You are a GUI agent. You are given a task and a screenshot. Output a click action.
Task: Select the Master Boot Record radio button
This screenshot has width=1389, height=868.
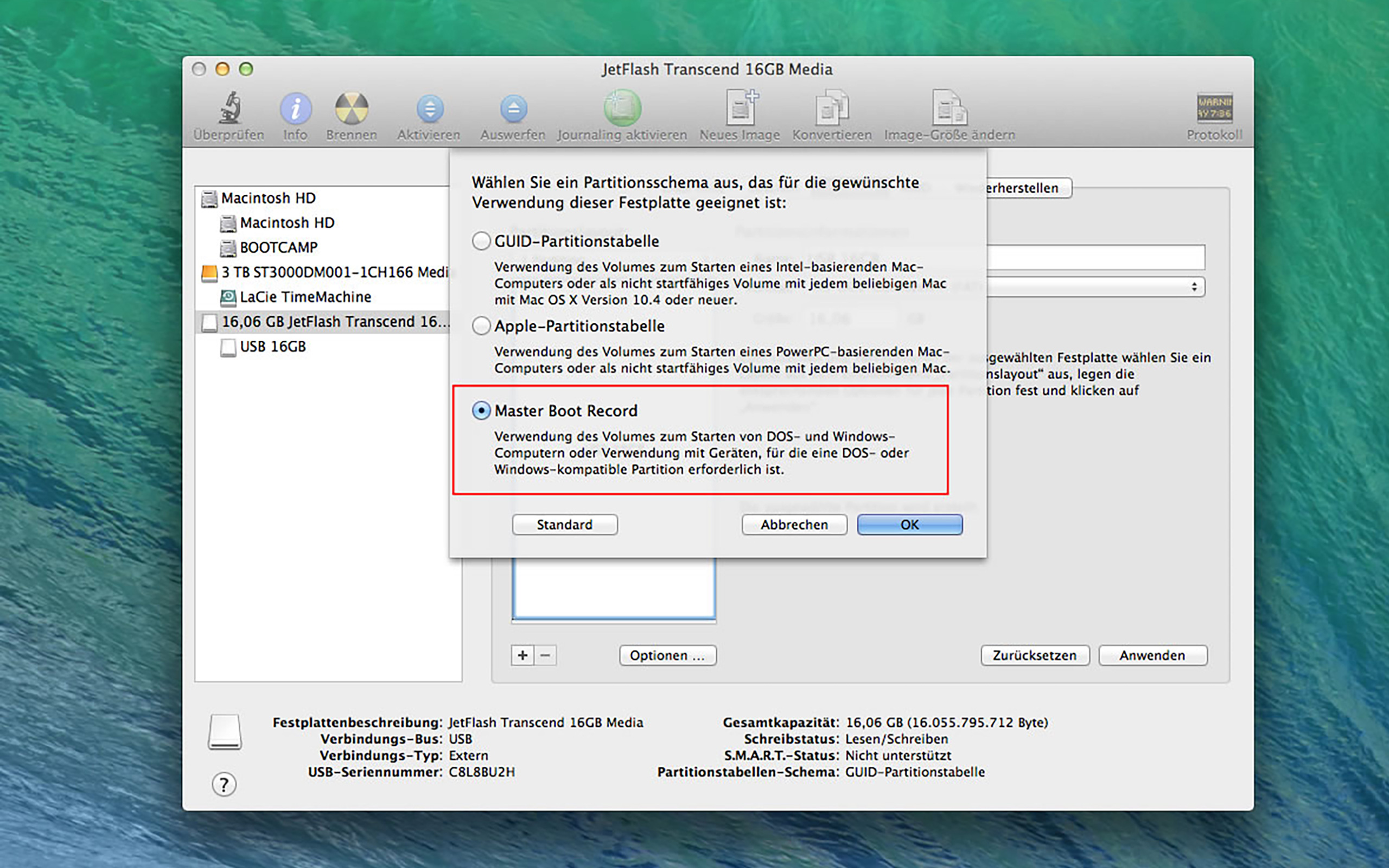pyautogui.click(x=481, y=411)
